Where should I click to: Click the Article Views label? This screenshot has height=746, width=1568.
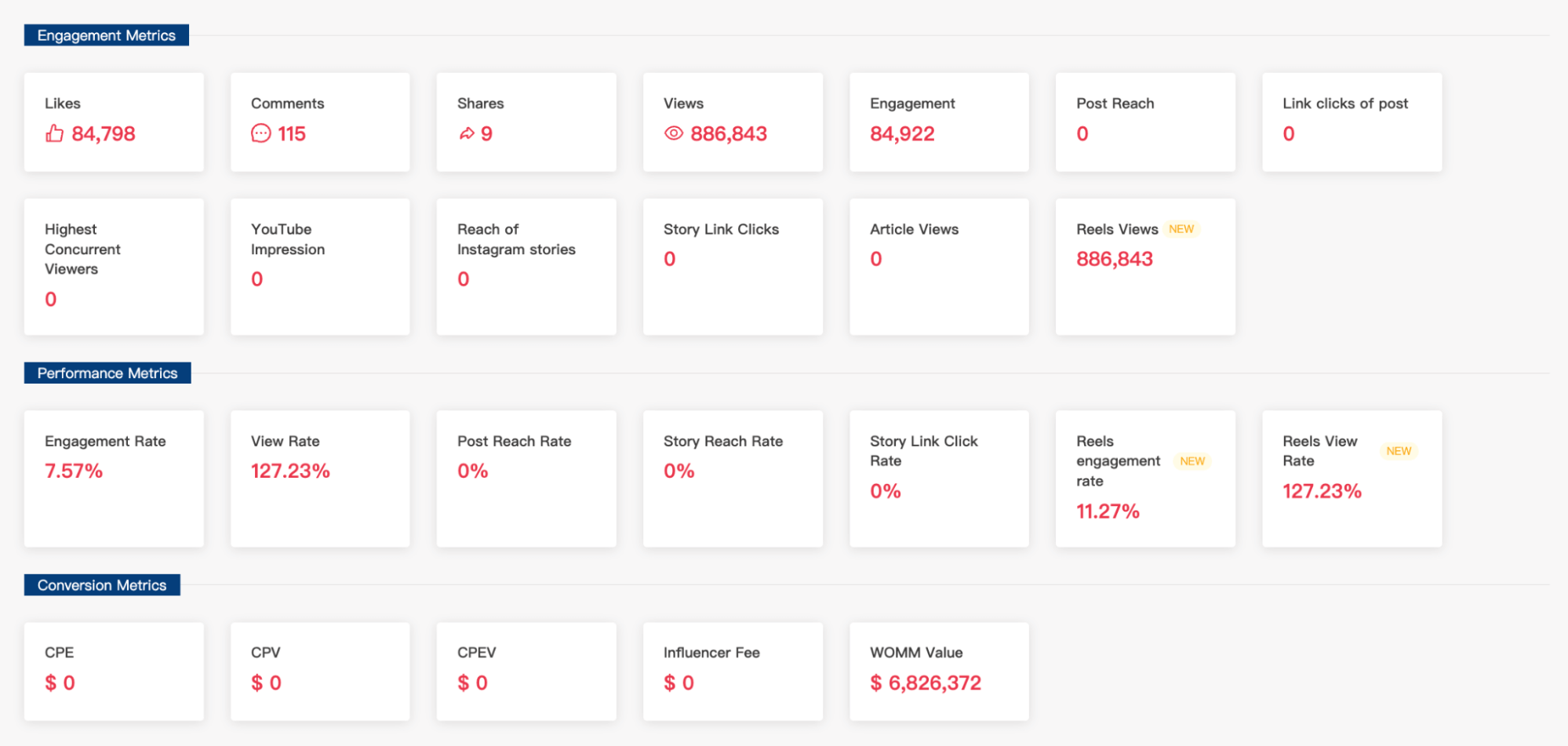point(914,229)
